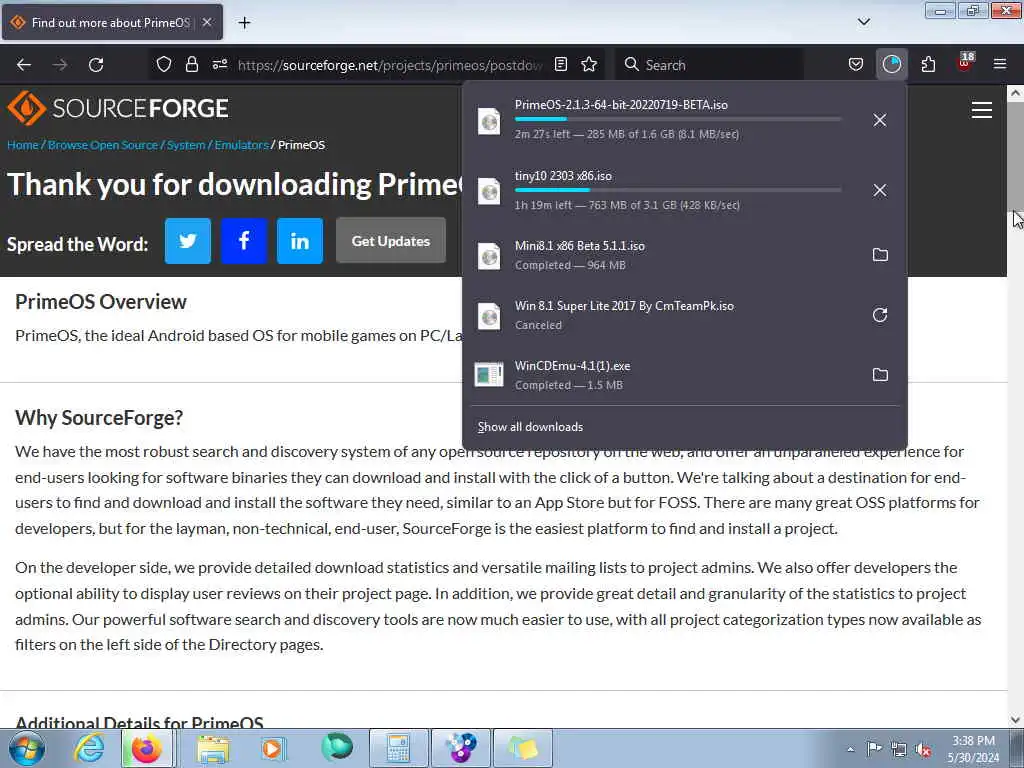1024x768 pixels.
Task: Toggle reader view icon in address bar
Action: pyautogui.click(x=560, y=65)
